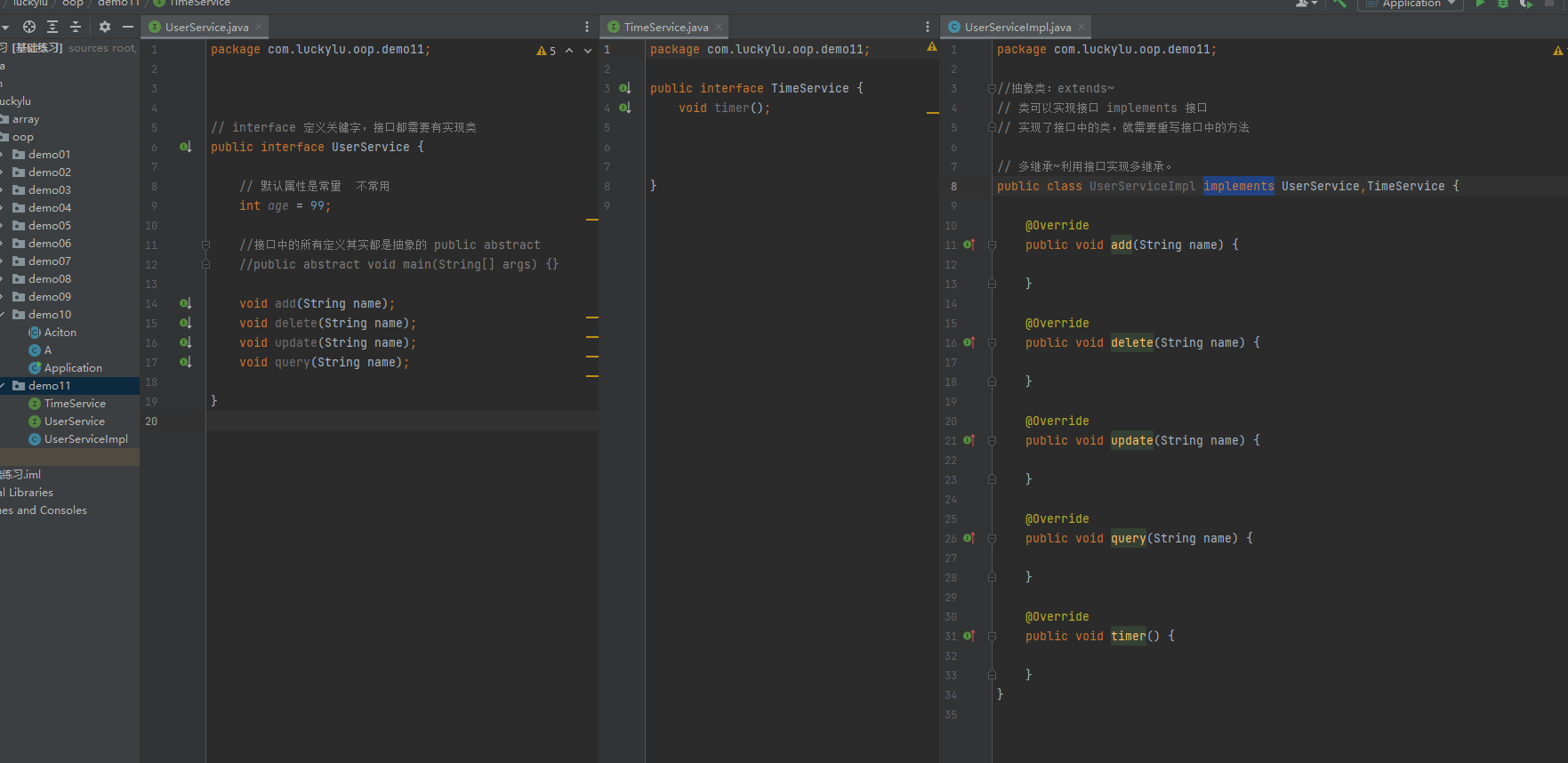Screen dimensions: 1568x763
Task: Collapse the demo10 folder in project tree
Action: 4,315
